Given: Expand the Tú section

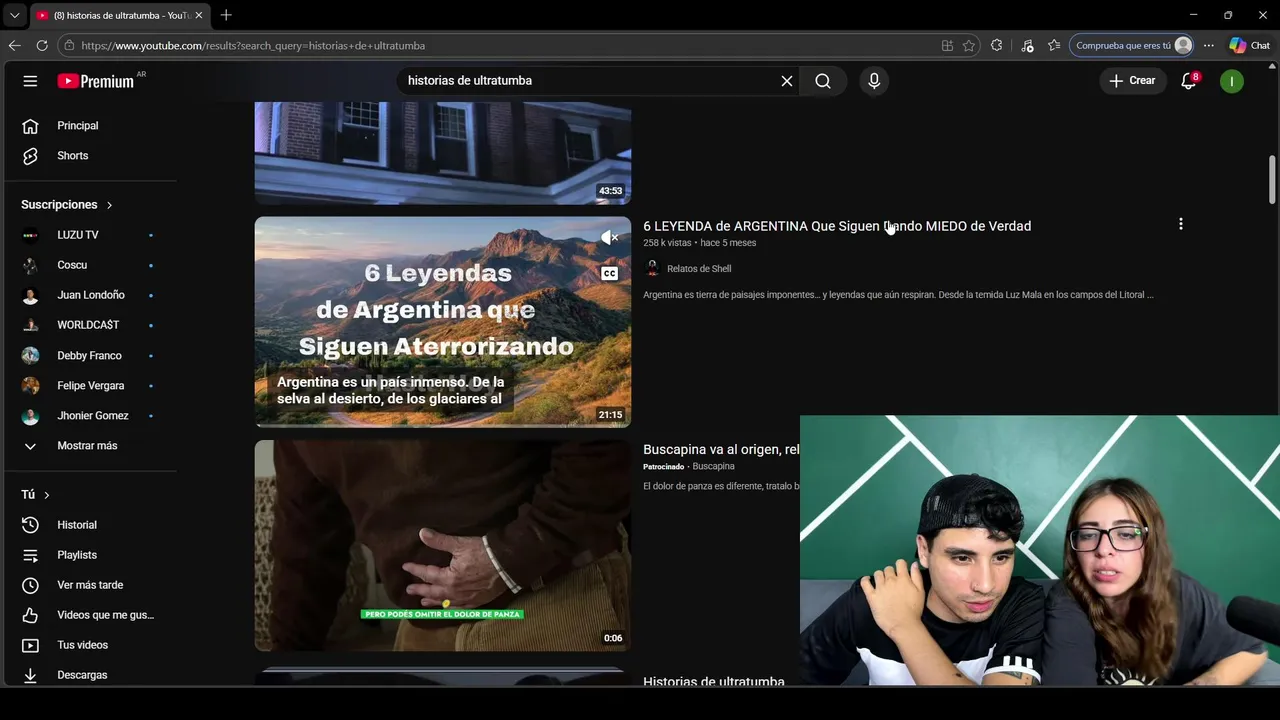Looking at the screenshot, I should click(x=35, y=495).
